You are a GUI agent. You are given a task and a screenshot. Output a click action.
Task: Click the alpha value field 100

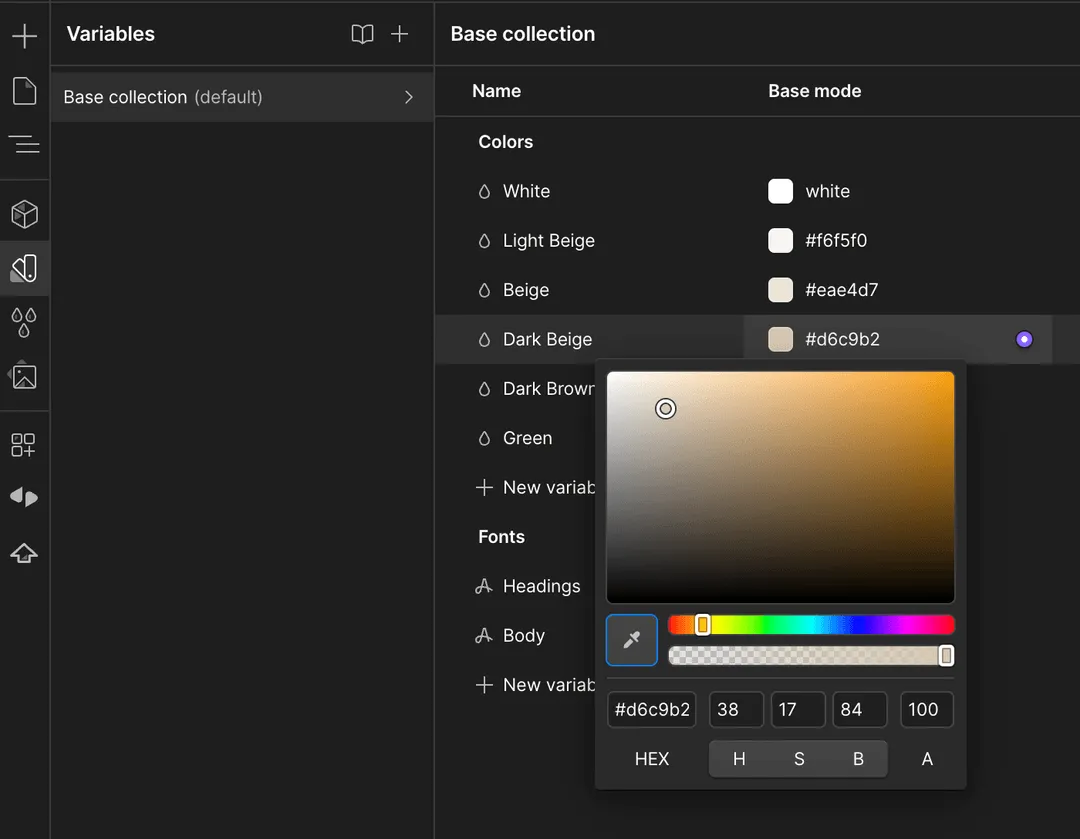point(926,709)
